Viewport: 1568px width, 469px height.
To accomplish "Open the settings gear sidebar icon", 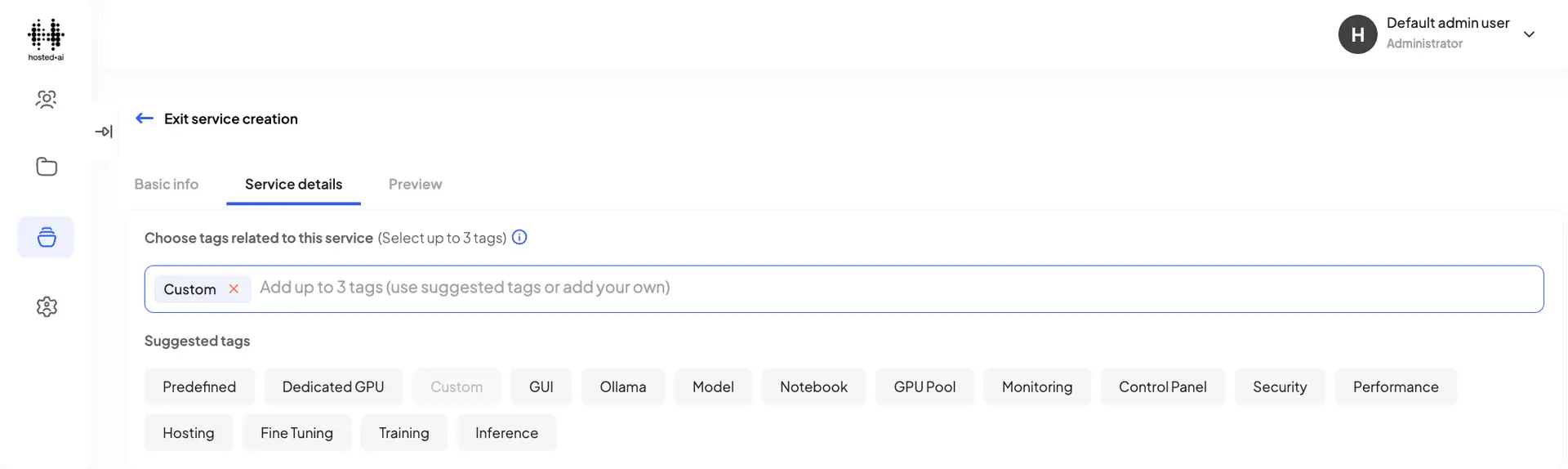I will [x=47, y=306].
